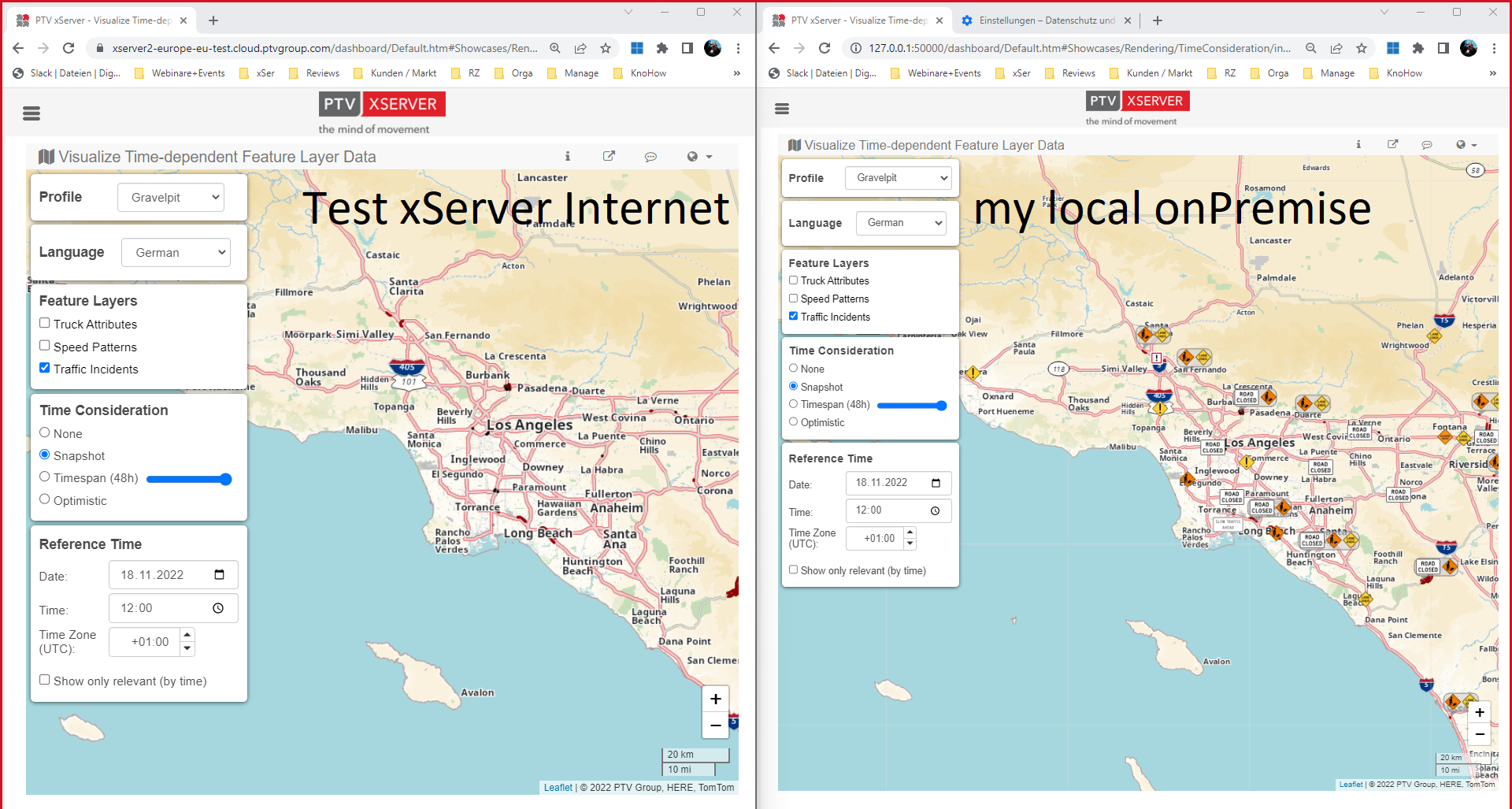Zoom in on the left map
This screenshot has height=809, width=1512.
pyautogui.click(x=715, y=699)
